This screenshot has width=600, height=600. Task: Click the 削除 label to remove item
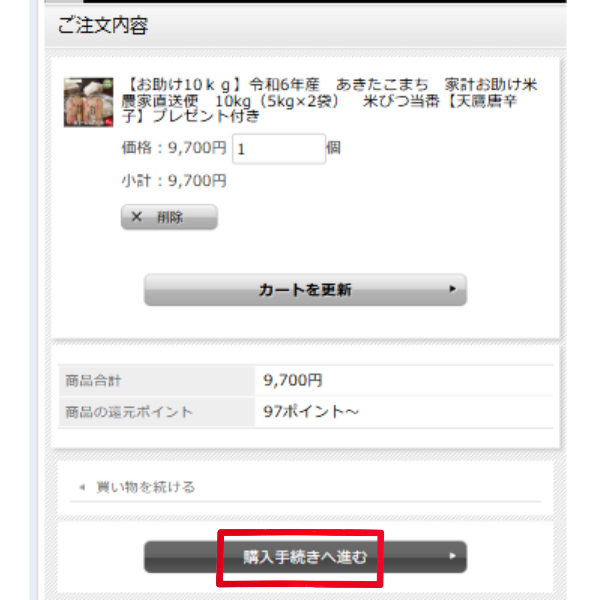(170, 217)
